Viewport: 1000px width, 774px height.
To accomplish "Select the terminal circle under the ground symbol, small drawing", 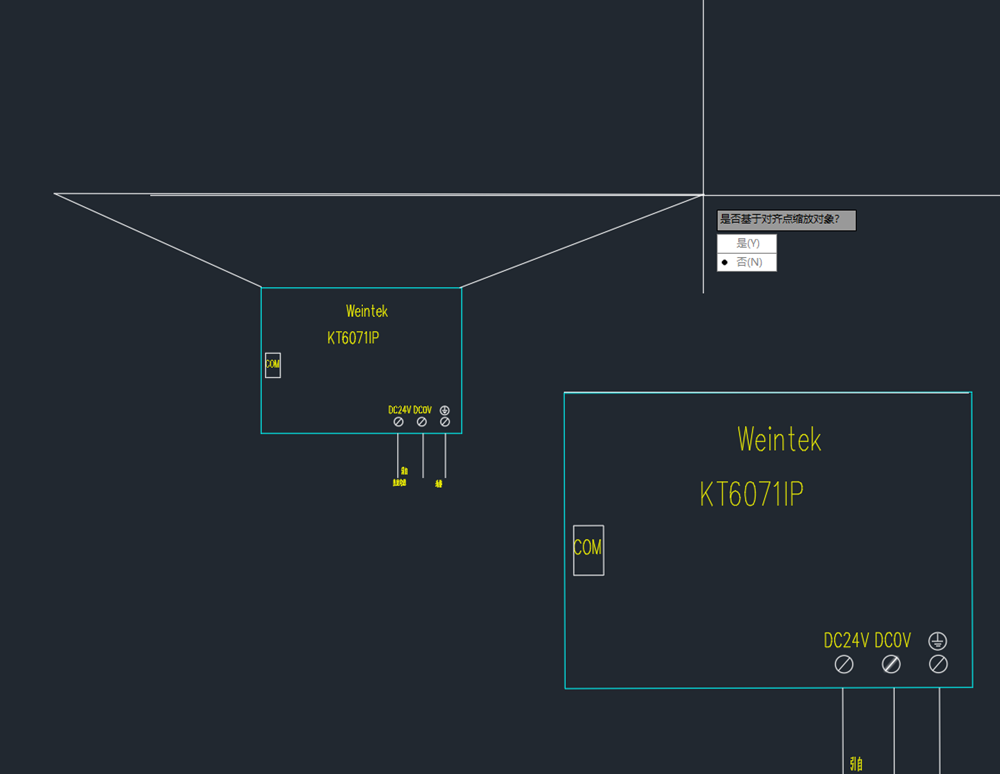I will pos(445,422).
